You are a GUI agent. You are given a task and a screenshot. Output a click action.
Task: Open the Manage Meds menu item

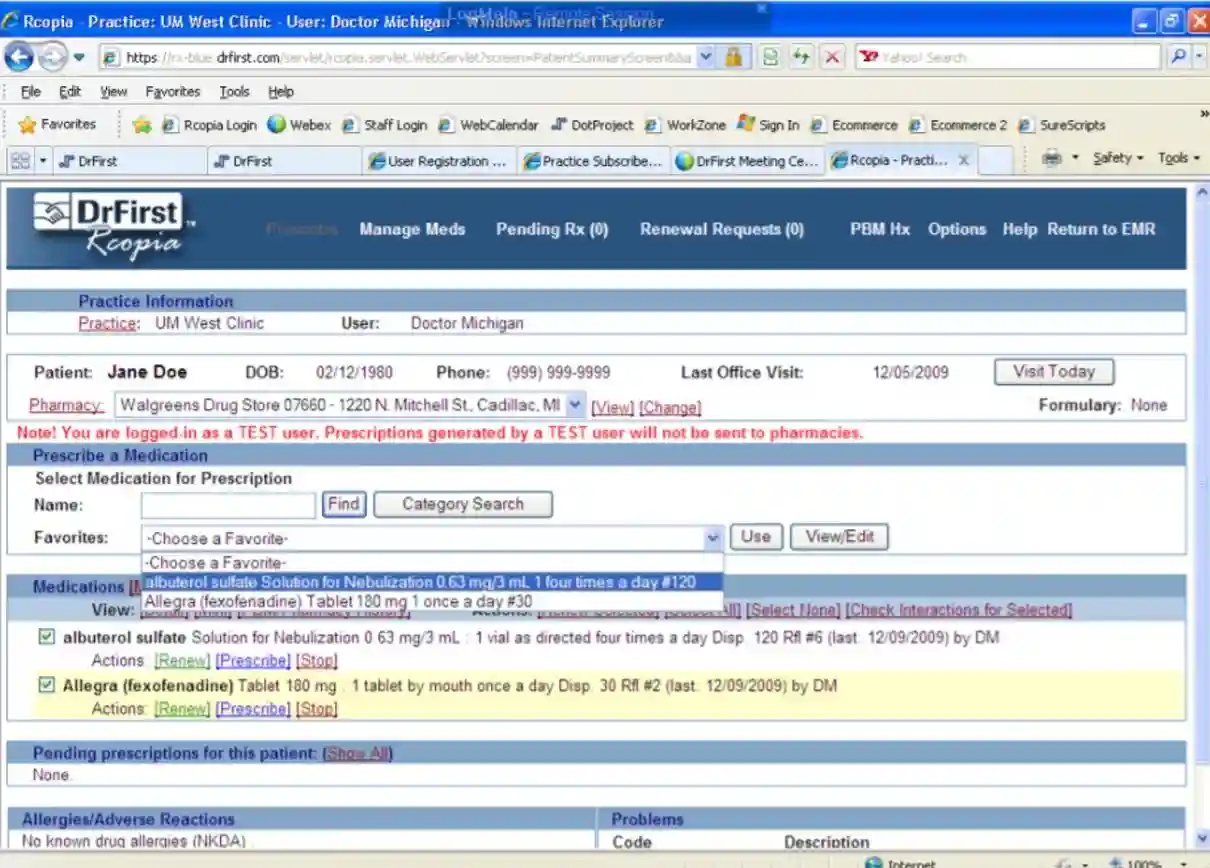click(x=412, y=229)
